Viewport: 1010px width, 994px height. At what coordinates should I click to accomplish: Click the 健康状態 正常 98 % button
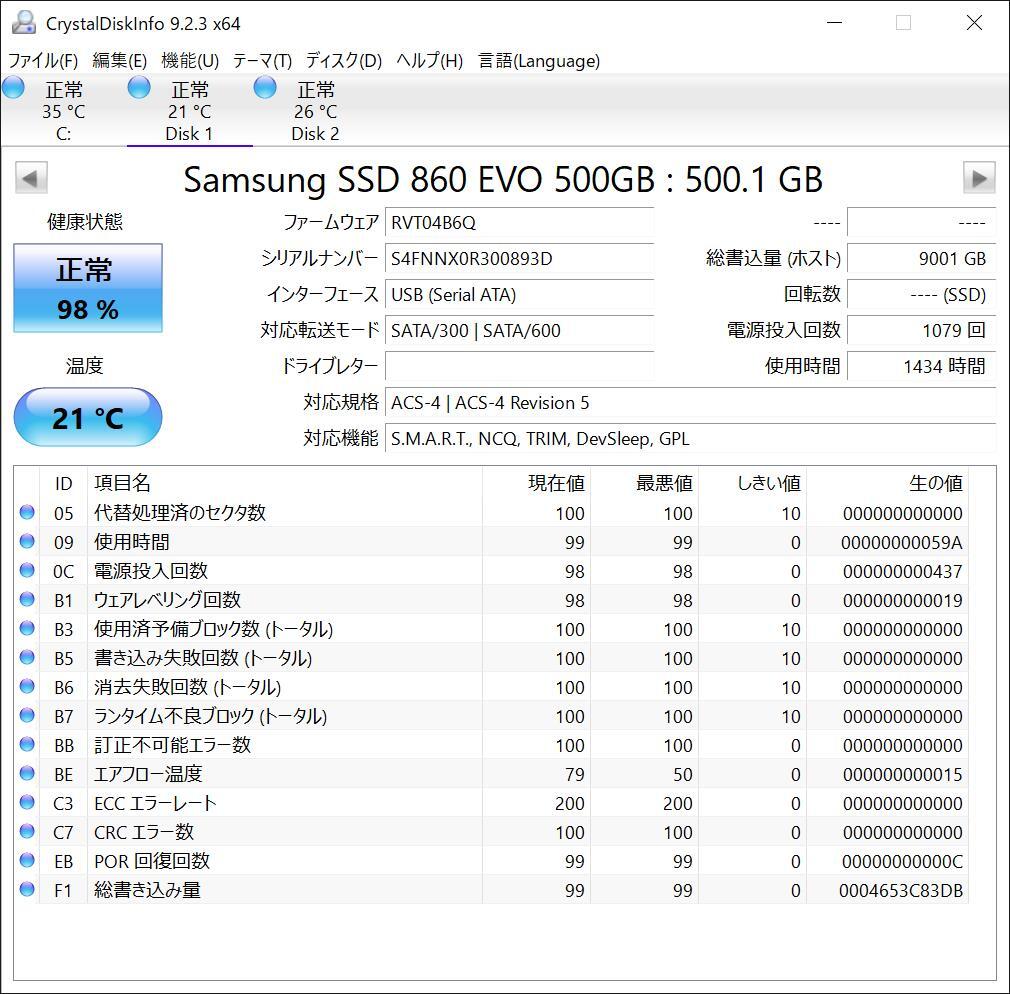point(88,288)
